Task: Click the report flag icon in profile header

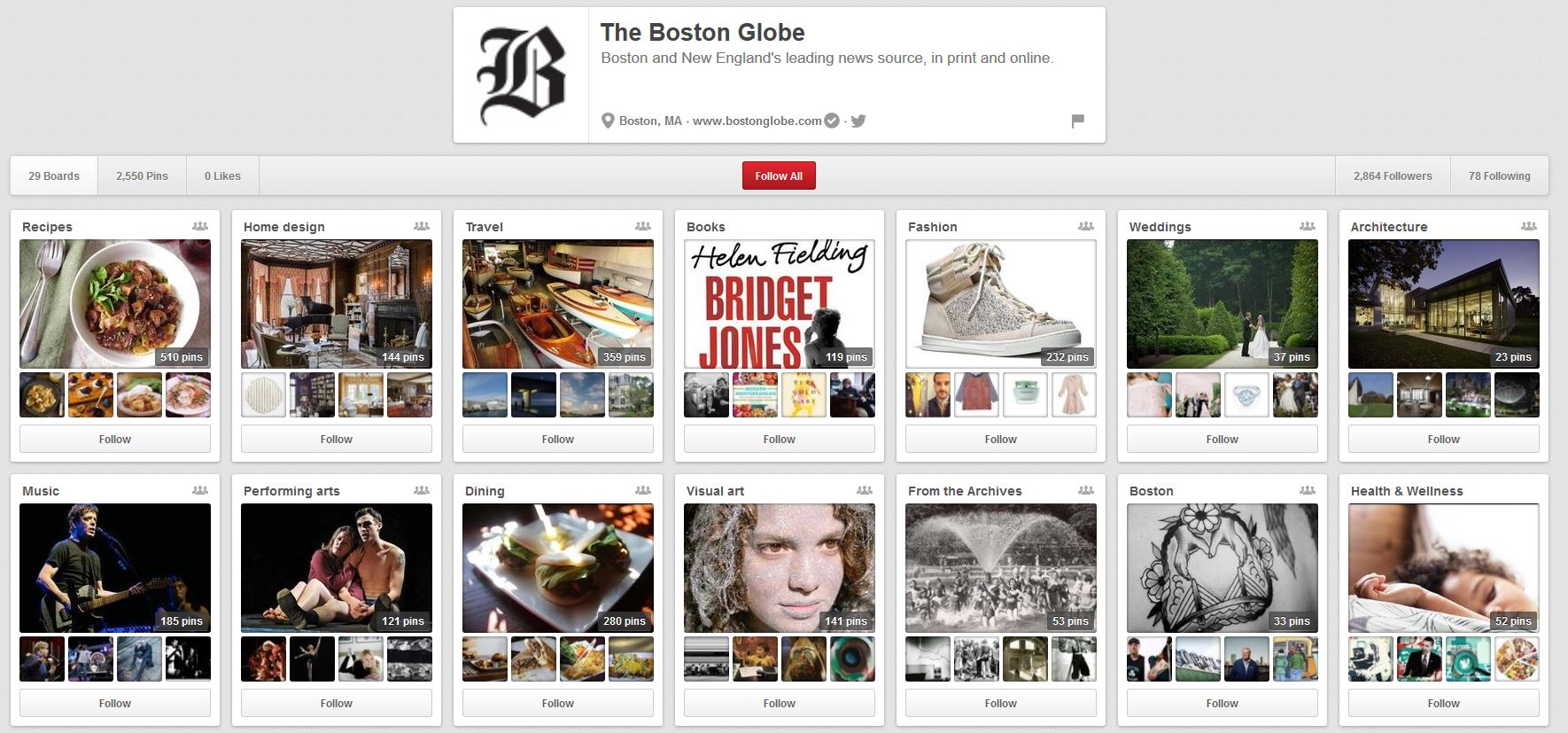Action: [1077, 121]
